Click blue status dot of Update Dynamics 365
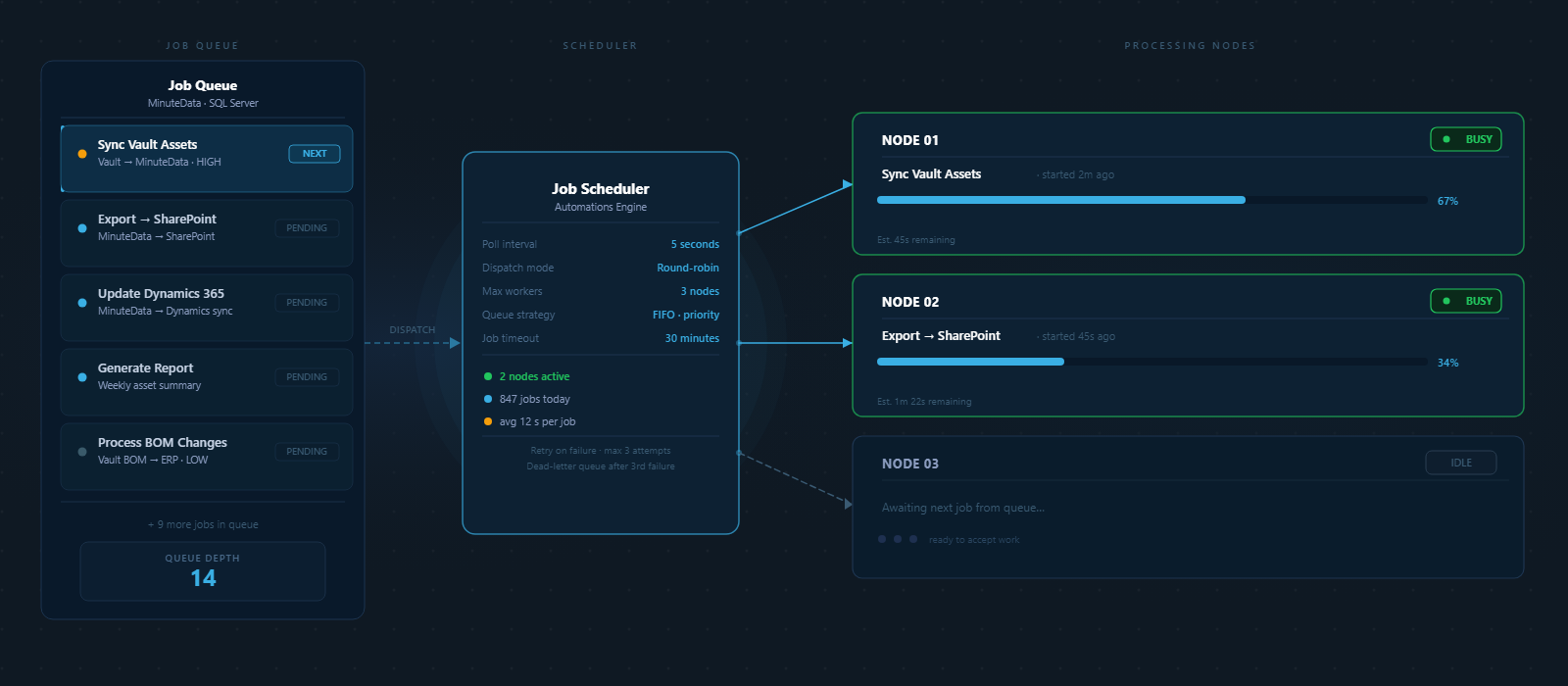The width and height of the screenshot is (1568, 686). [x=82, y=303]
